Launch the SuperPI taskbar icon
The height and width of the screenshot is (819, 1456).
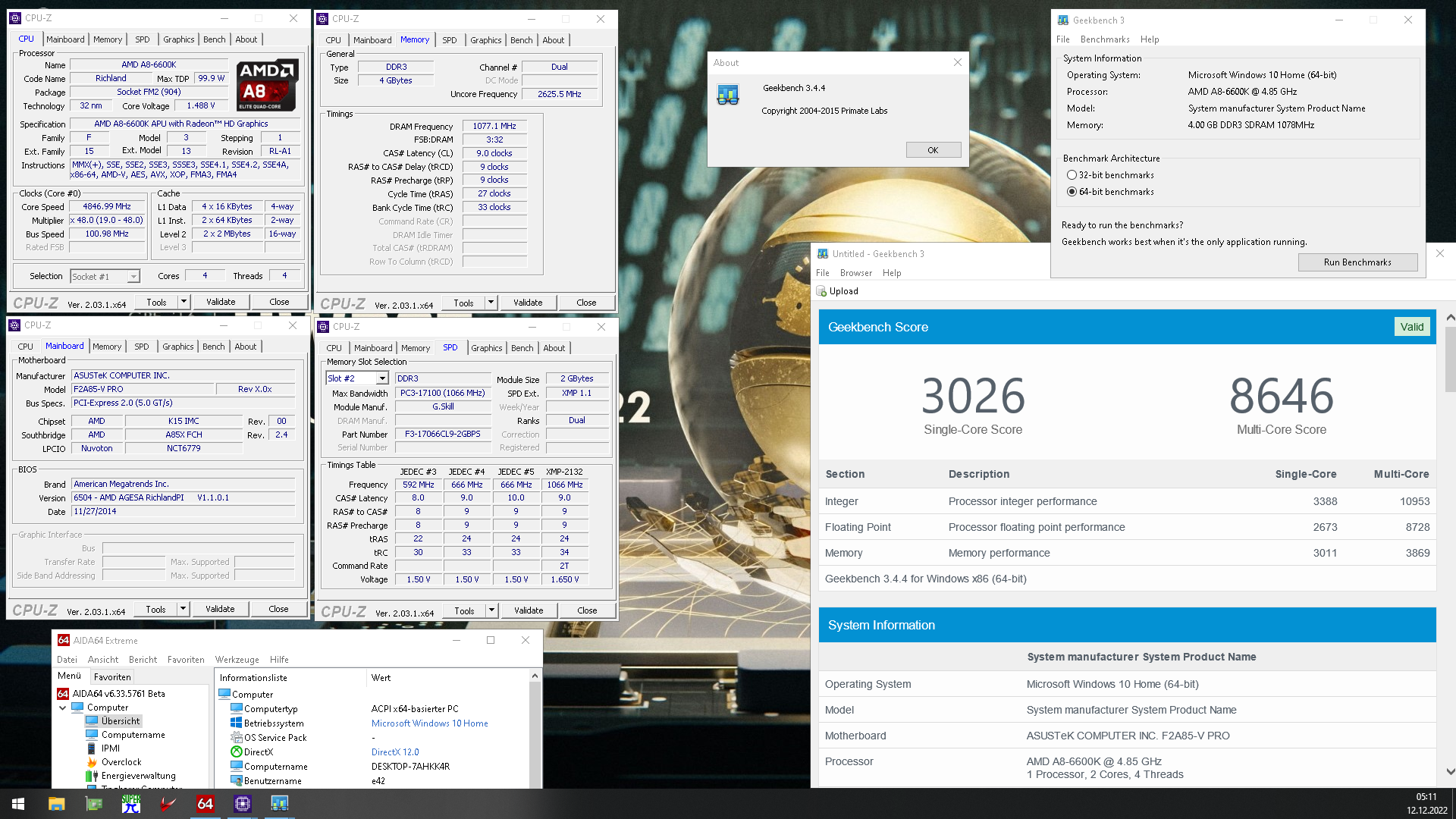pyautogui.click(x=131, y=804)
